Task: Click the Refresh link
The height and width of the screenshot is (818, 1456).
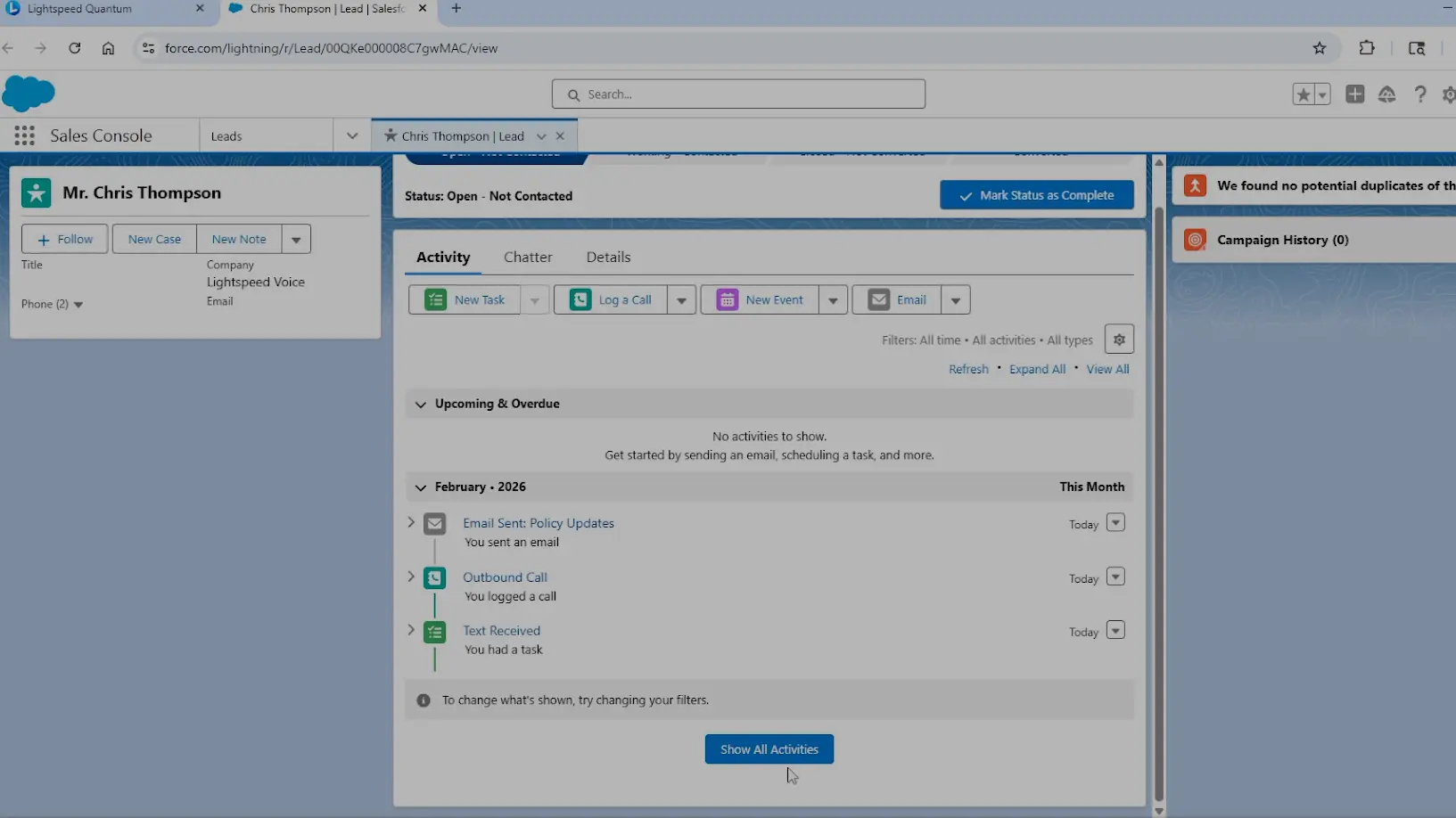Action: 968,370
